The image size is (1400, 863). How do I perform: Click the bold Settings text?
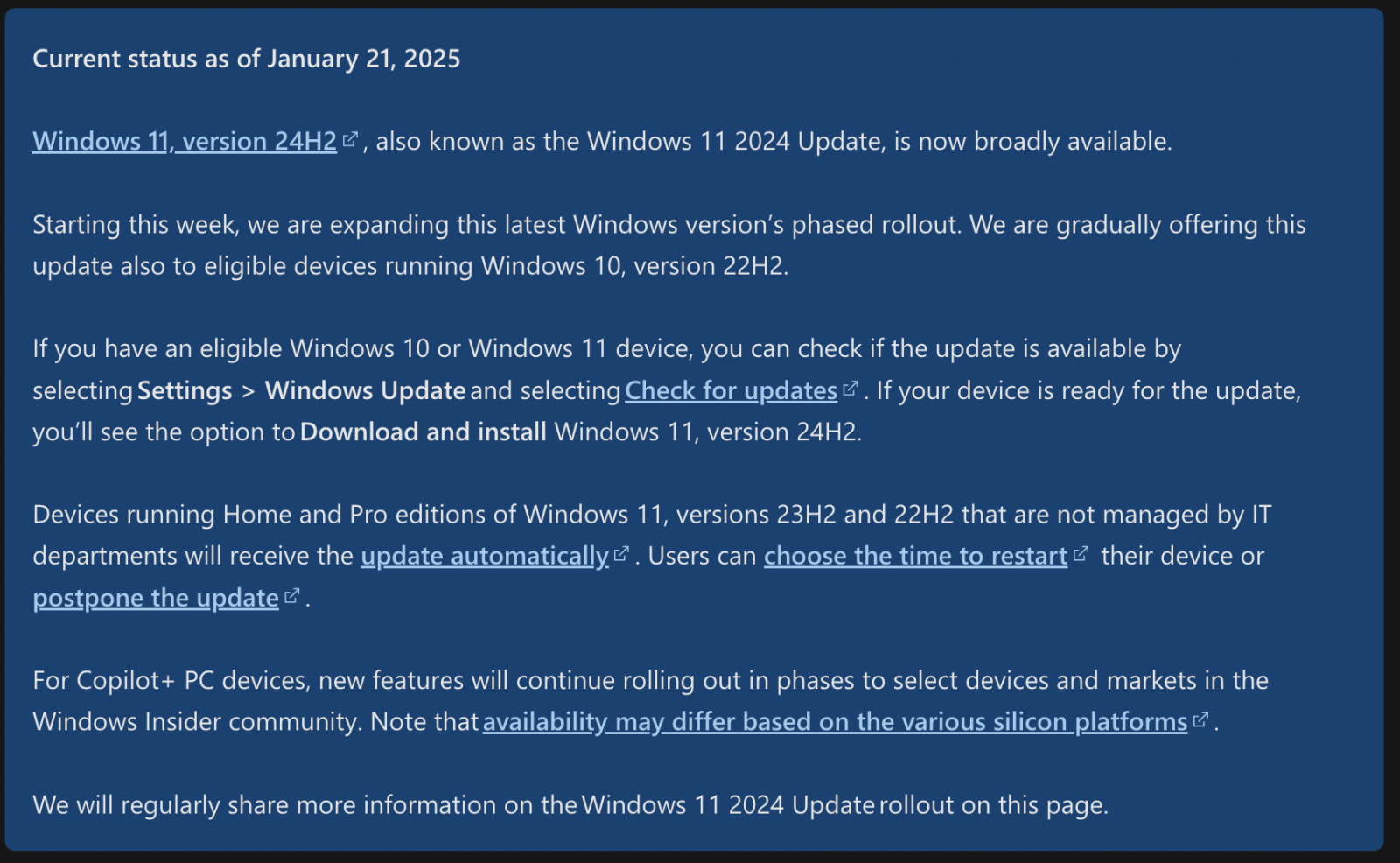coord(185,390)
